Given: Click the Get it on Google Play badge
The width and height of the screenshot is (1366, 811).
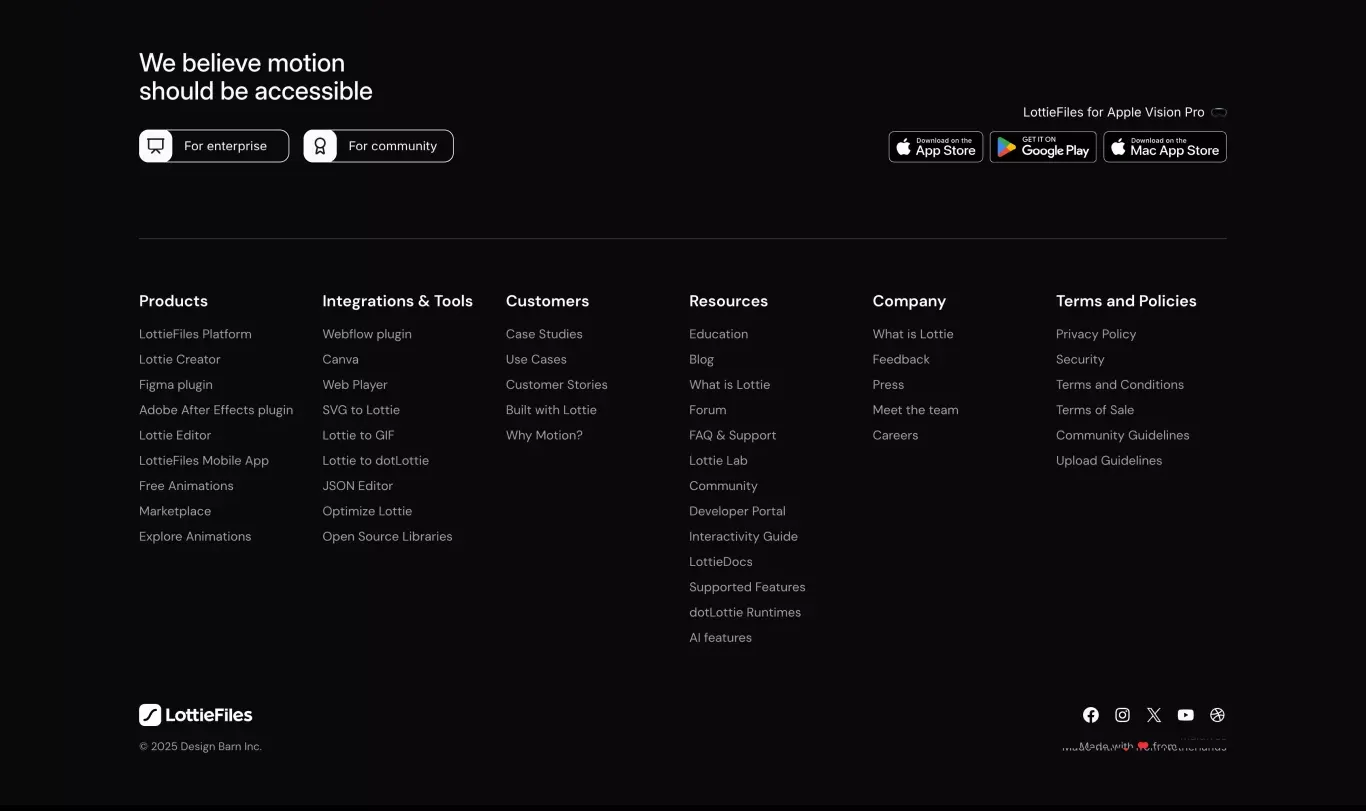Looking at the screenshot, I should tap(1043, 147).
